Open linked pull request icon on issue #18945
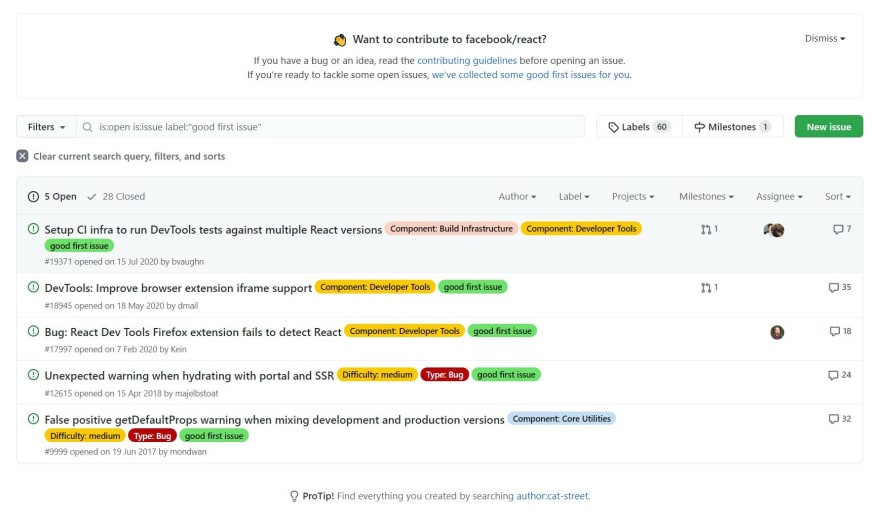 (706, 287)
